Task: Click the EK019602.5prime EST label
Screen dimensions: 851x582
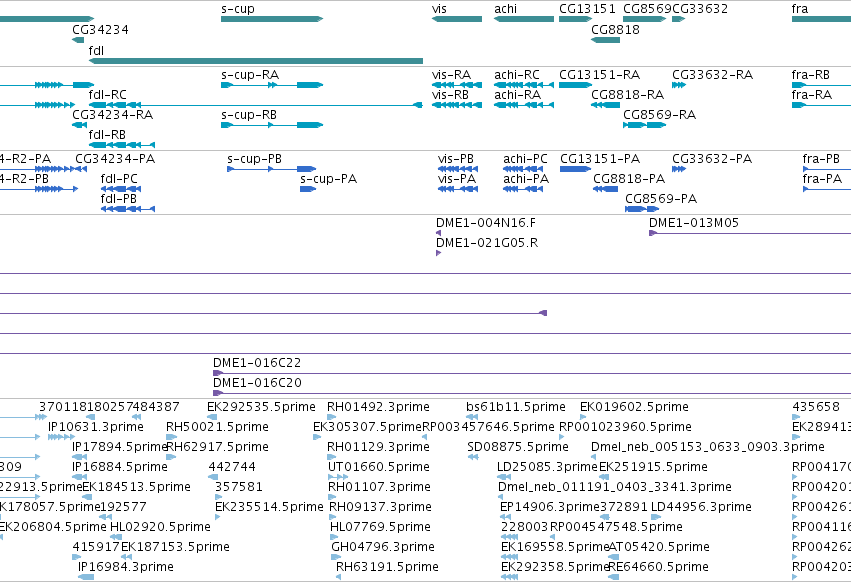Action: click(634, 407)
